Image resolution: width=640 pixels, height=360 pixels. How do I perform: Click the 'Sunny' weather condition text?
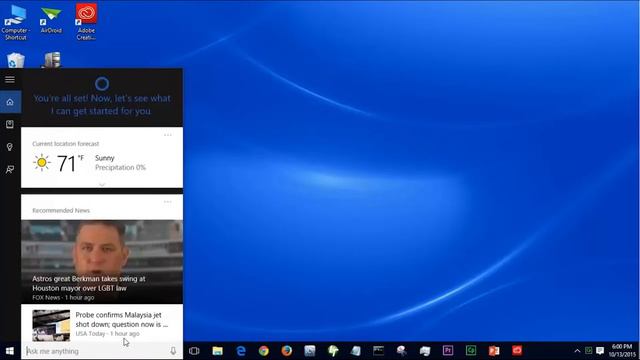(x=105, y=158)
